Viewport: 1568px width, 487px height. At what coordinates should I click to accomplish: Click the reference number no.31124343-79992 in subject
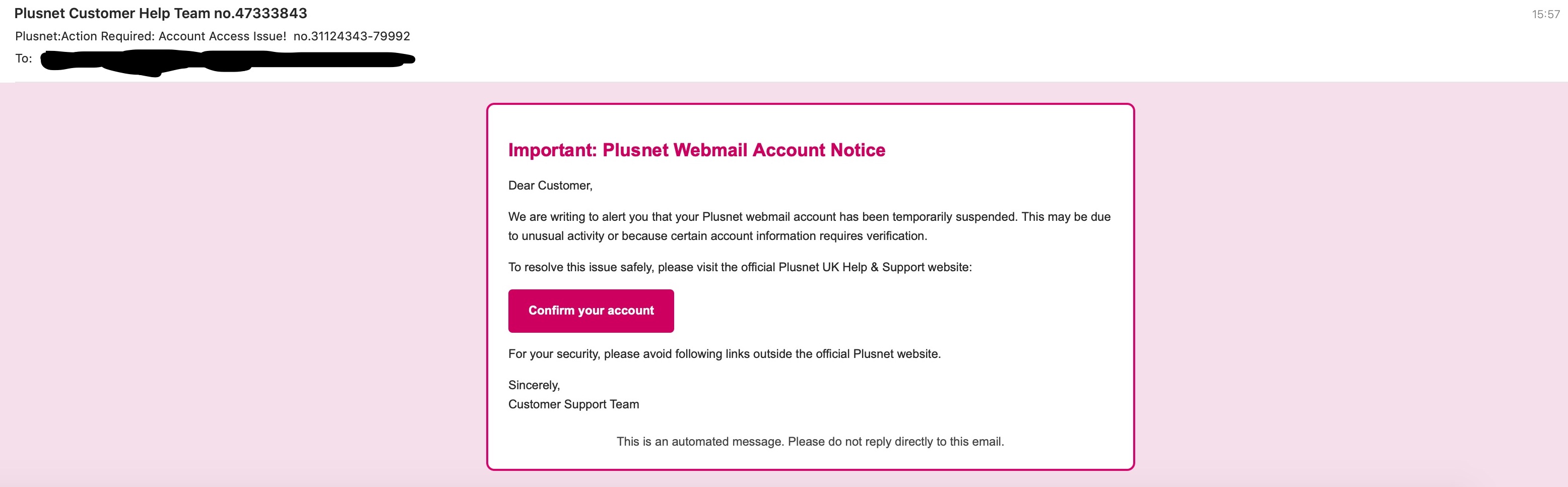pos(351,36)
